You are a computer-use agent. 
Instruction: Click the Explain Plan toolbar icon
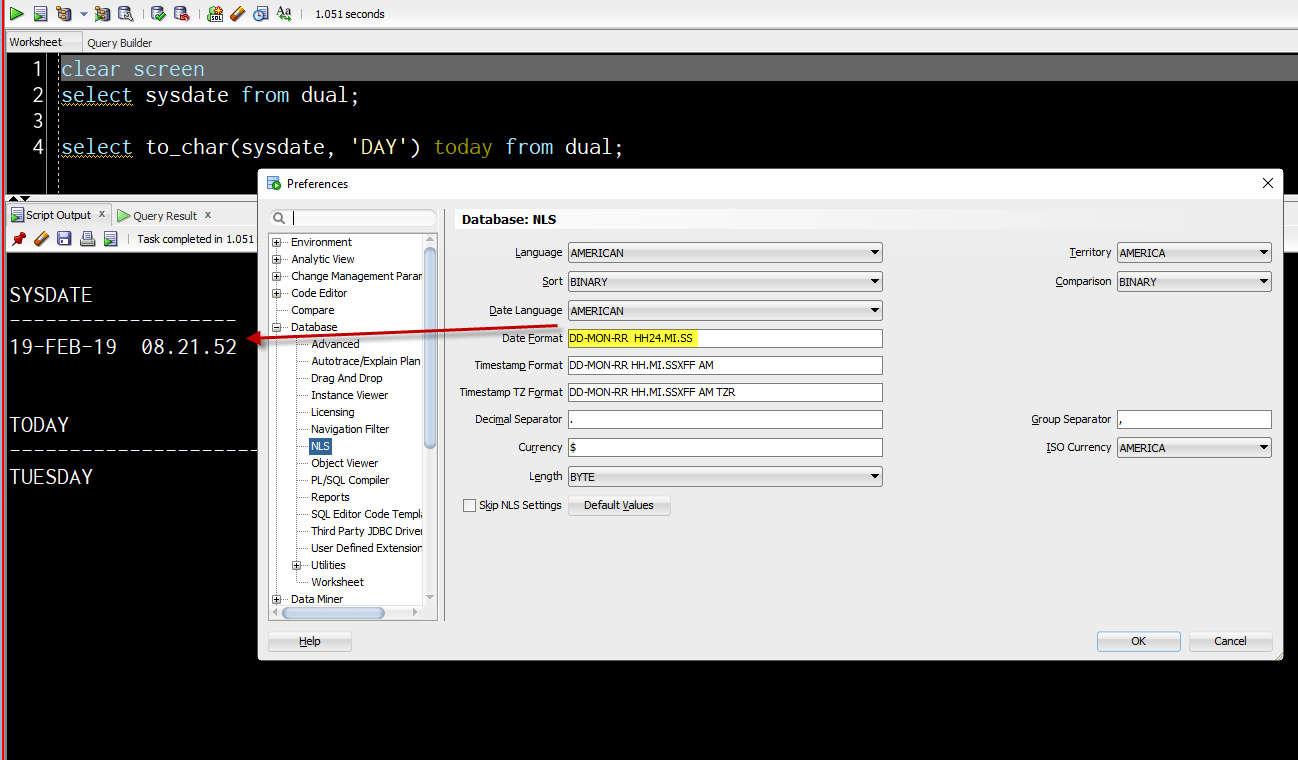pos(64,14)
